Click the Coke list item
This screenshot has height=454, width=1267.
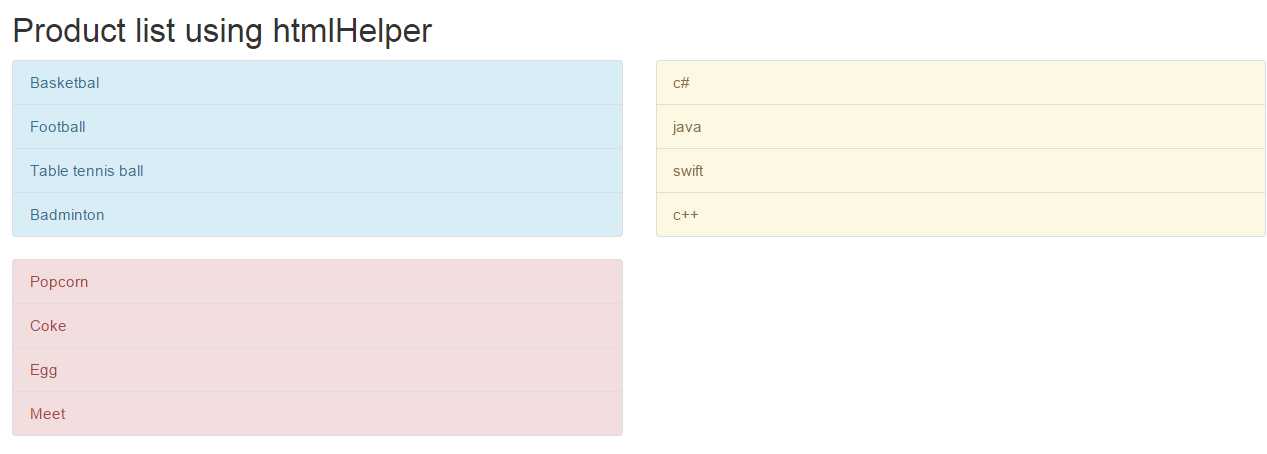[48, 326]
